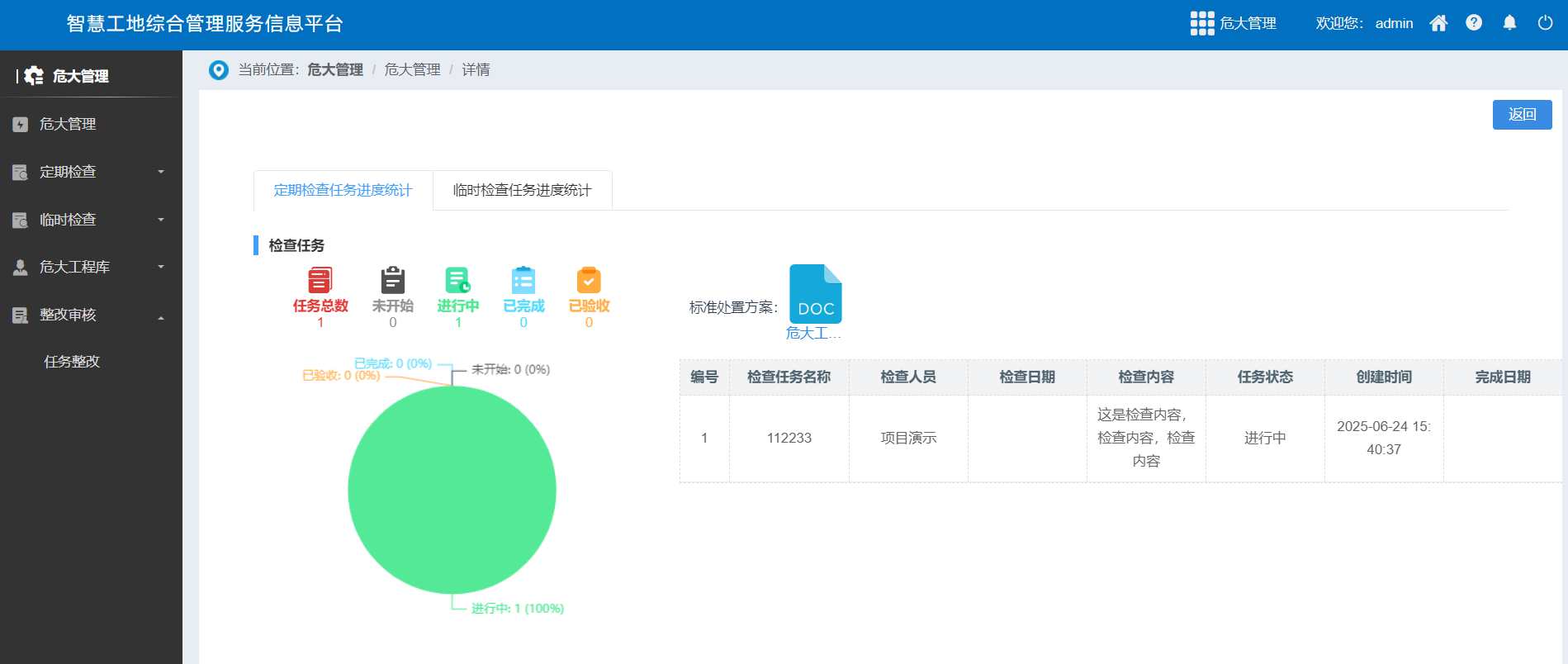Click the power logout icon
This screenshot has width=1568, height=664.
coord(1545,23)
